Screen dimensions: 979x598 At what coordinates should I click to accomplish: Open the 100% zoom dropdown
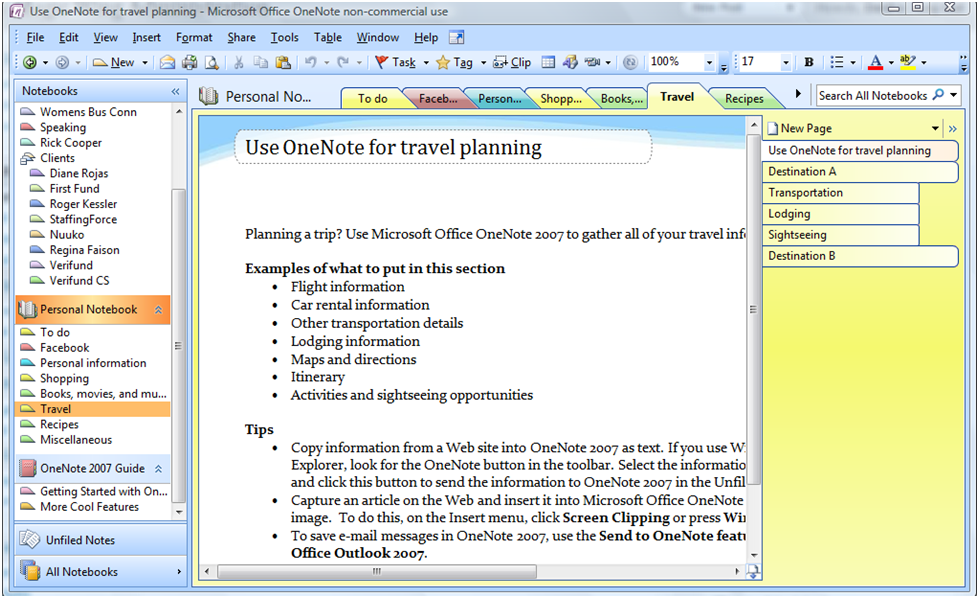(709, 62)
